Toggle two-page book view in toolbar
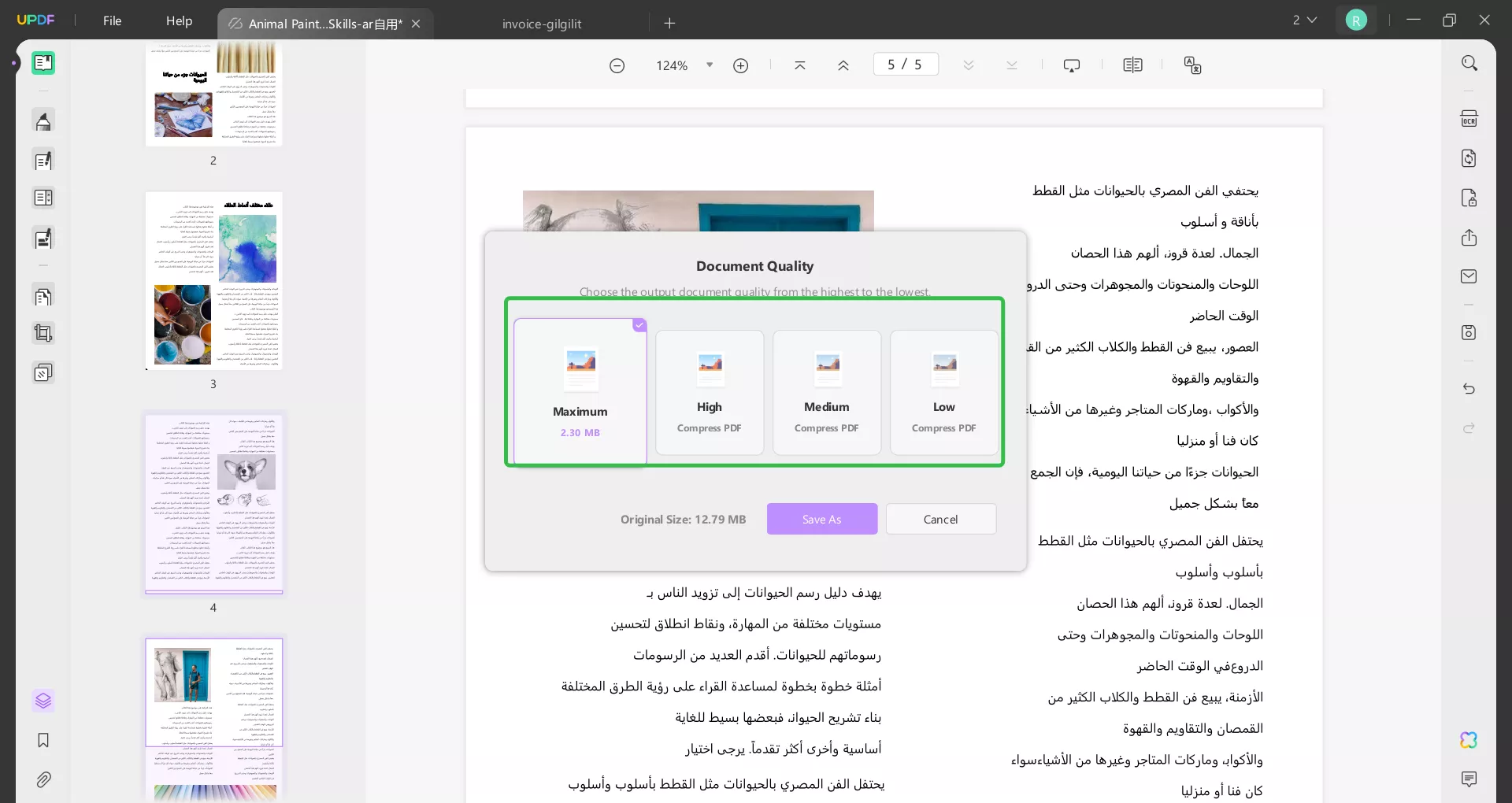1512x803 pixels. click(1132, 65)
